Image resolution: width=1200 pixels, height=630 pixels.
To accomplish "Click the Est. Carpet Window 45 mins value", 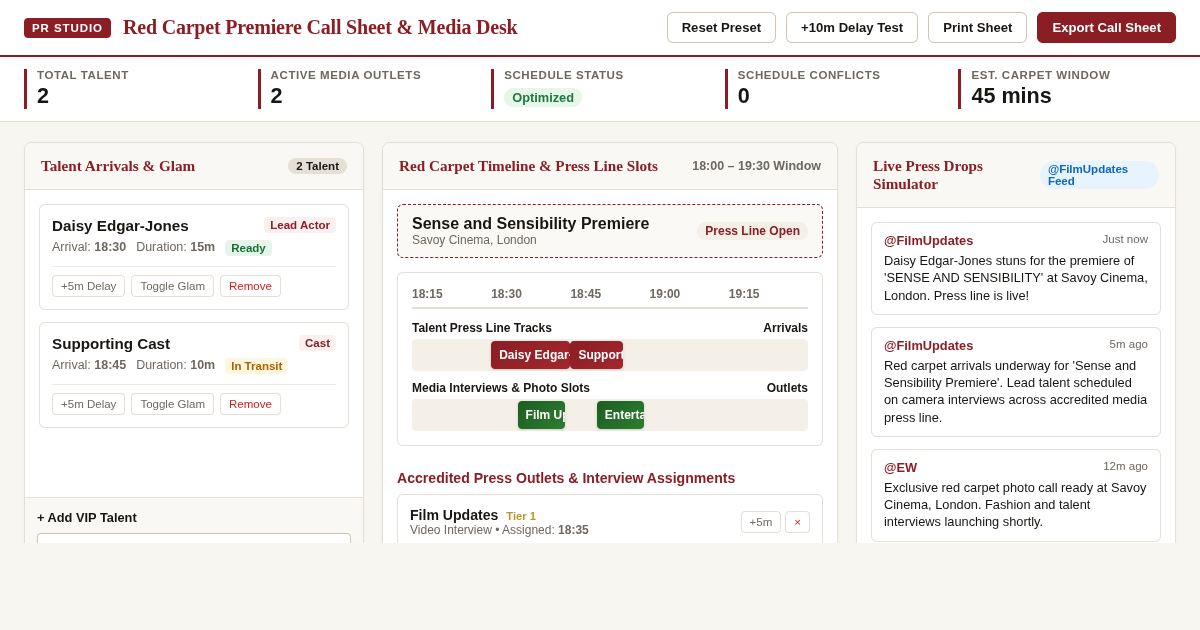I will point(1011,96).
